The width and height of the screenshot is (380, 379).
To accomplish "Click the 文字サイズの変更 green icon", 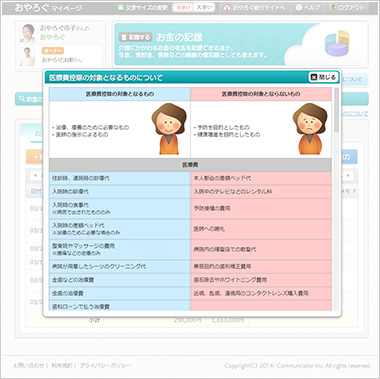I will pos(120,7).
